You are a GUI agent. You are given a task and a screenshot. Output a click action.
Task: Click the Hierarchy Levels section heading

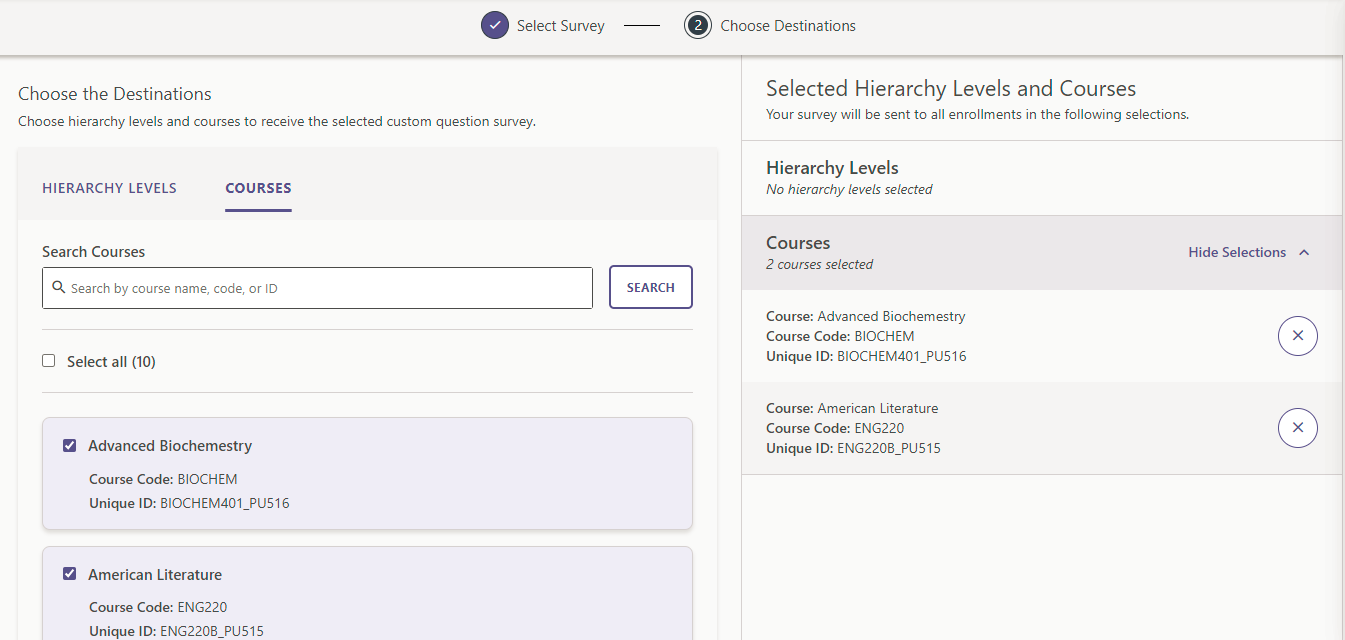[x=832, y=168]
